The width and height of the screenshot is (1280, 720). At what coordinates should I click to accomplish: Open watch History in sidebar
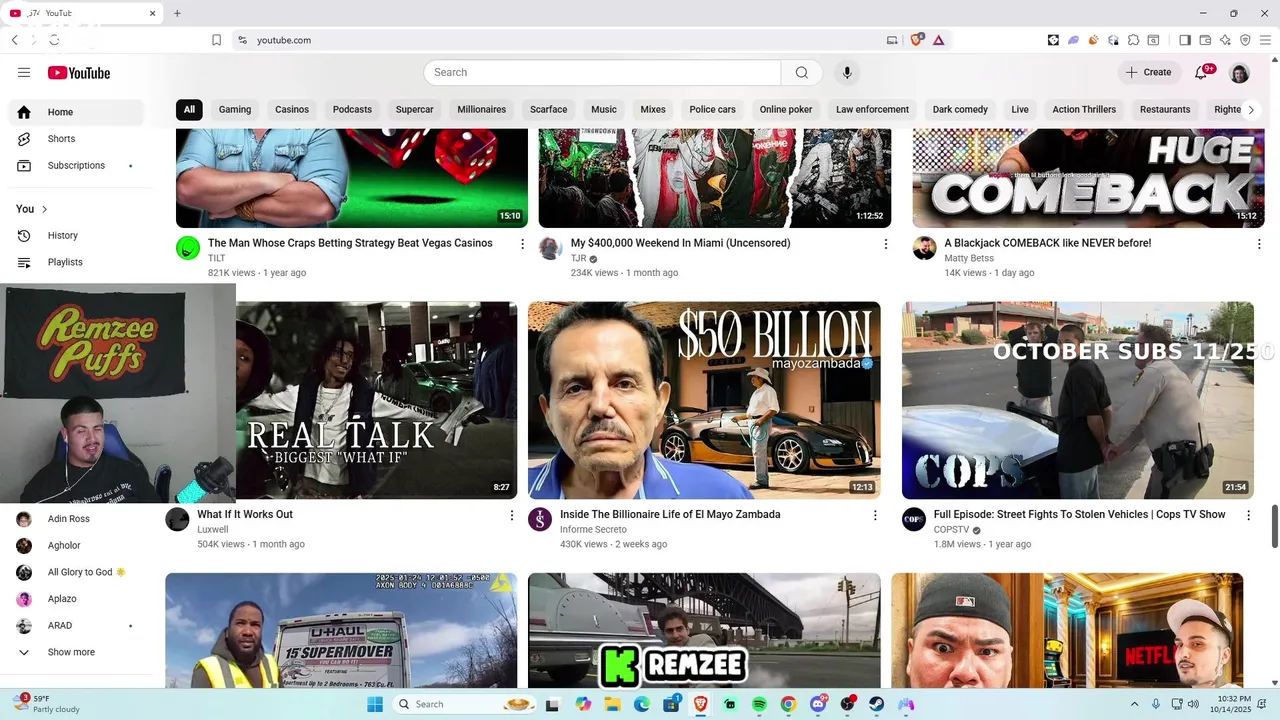(76, 235)
